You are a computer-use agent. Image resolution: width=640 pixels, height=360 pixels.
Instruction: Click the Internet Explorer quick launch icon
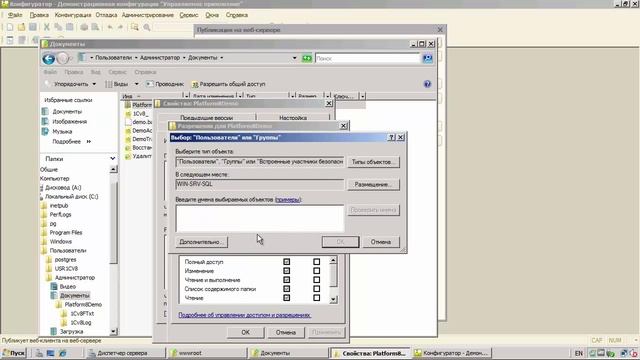62,353
